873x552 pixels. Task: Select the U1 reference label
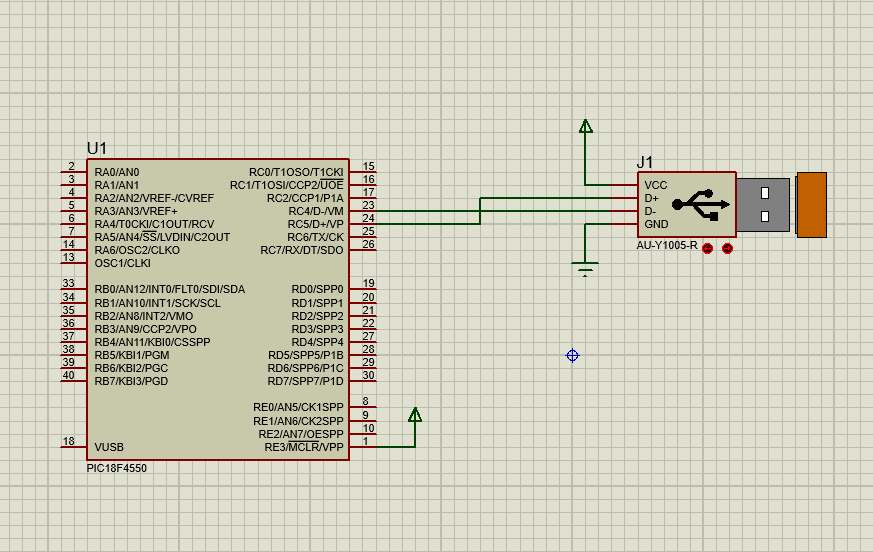[x=96, y=148]
